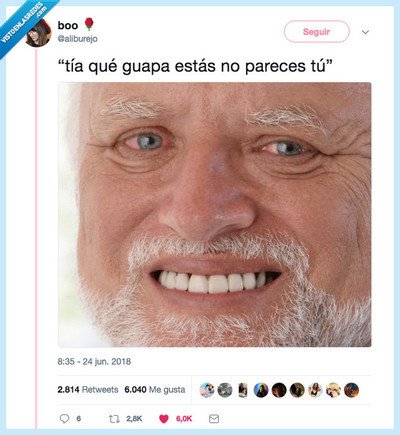Click the second liker avatar

point(225,390)
